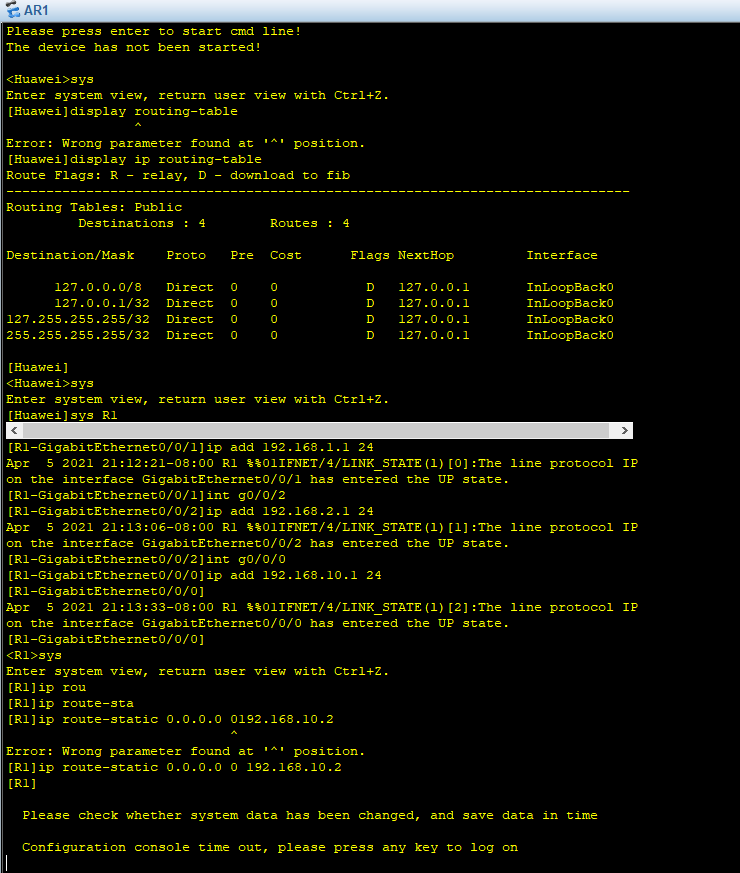Click the '[Huawei]display routing-table' command line
This screenshot has width=740, height=873.
click(x=122, y=111)
